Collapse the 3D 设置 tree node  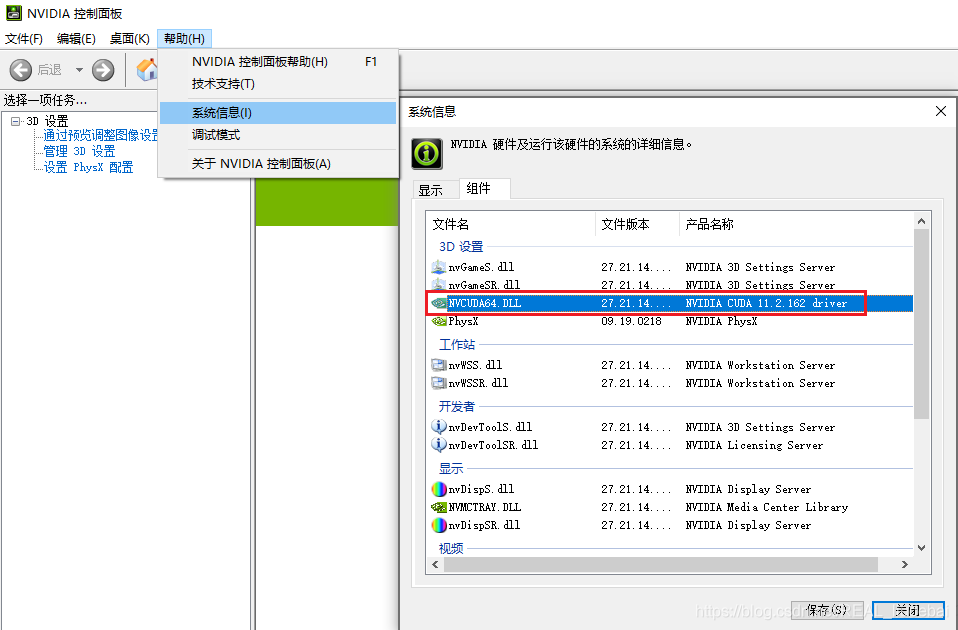tap(16, 122)
